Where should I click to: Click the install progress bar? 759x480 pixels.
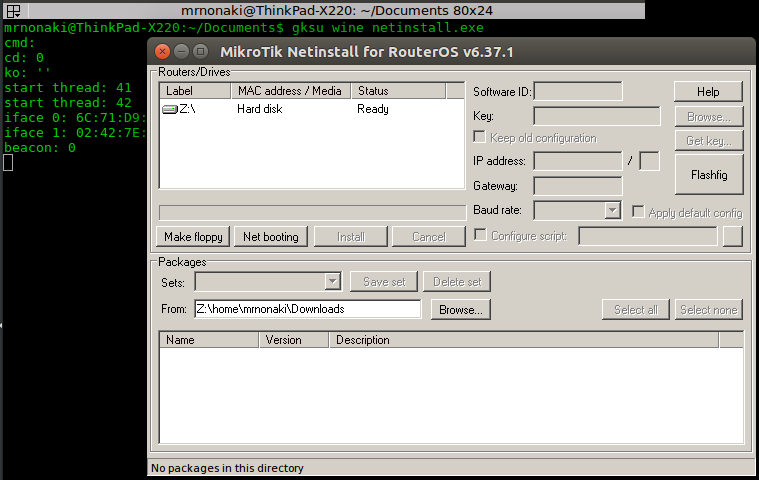click(312, 212)
